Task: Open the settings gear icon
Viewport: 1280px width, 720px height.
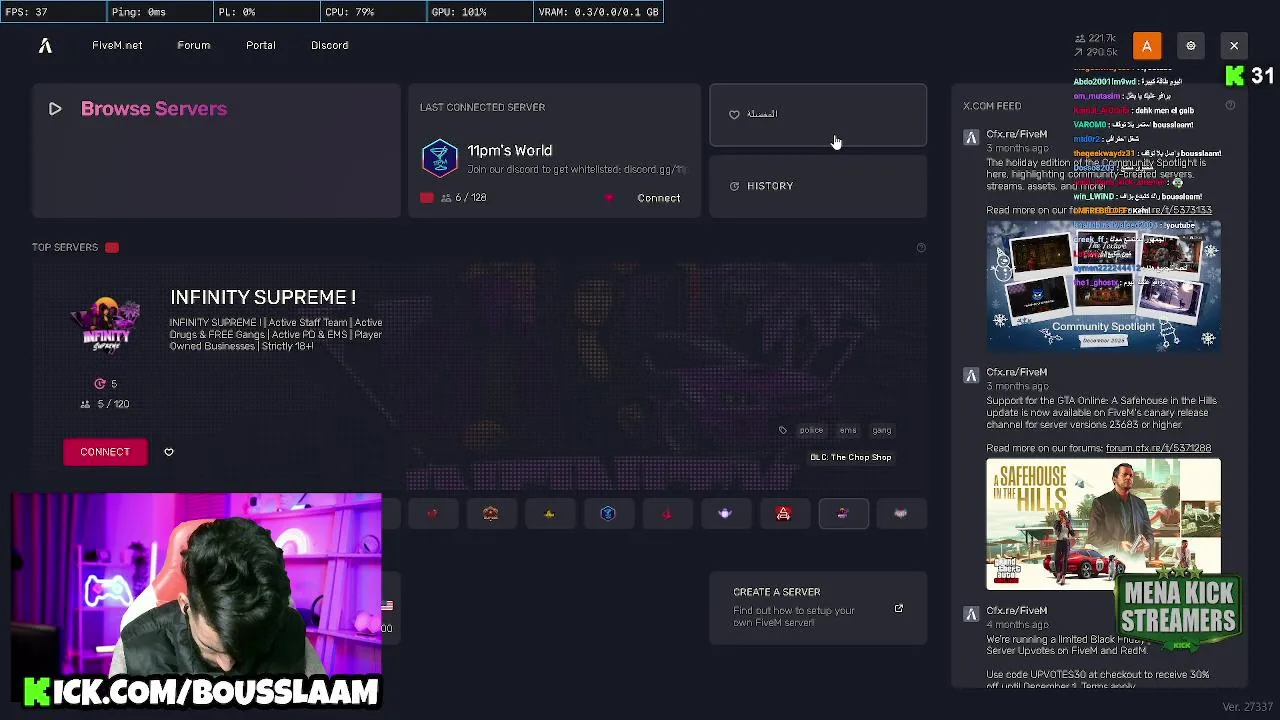Action: [1191, 46]
